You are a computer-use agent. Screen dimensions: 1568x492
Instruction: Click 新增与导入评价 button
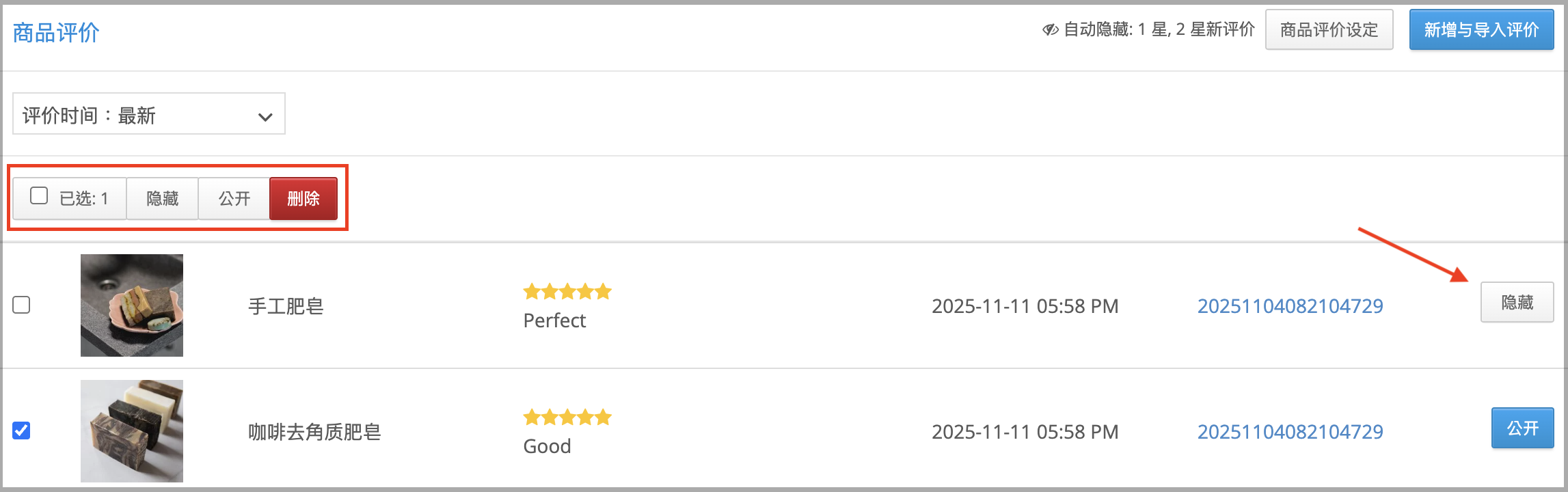coord(1481,30)
